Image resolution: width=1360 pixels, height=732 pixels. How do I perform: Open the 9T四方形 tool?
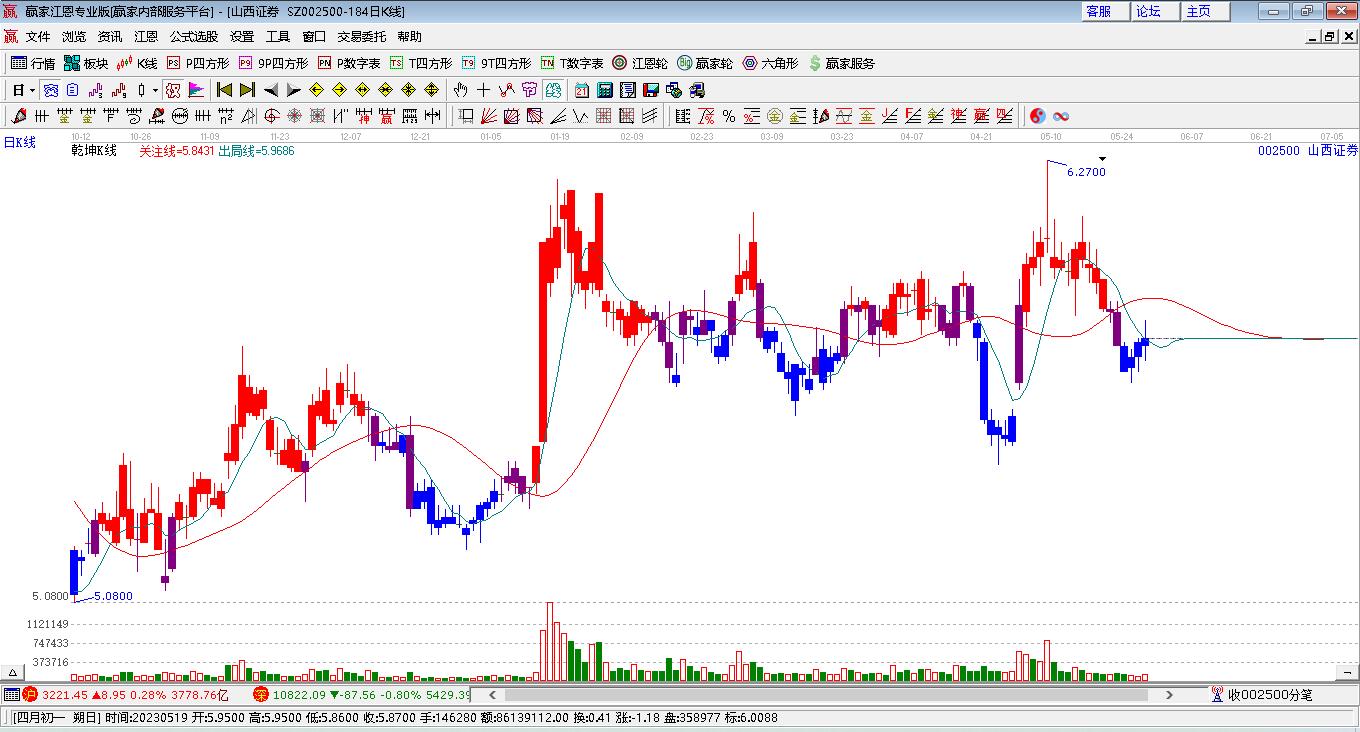[x=496, y=63]
